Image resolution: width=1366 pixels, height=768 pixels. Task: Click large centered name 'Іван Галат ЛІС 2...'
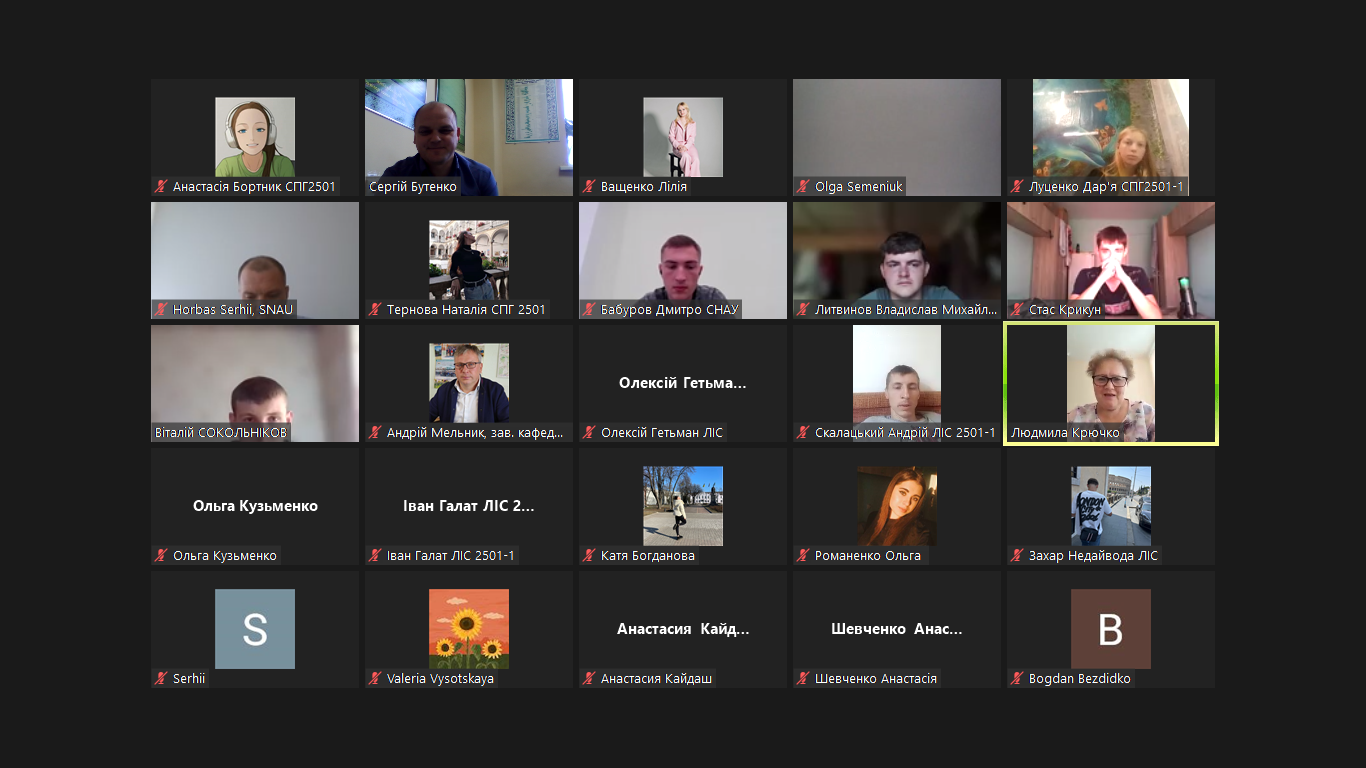pos(469,506)
